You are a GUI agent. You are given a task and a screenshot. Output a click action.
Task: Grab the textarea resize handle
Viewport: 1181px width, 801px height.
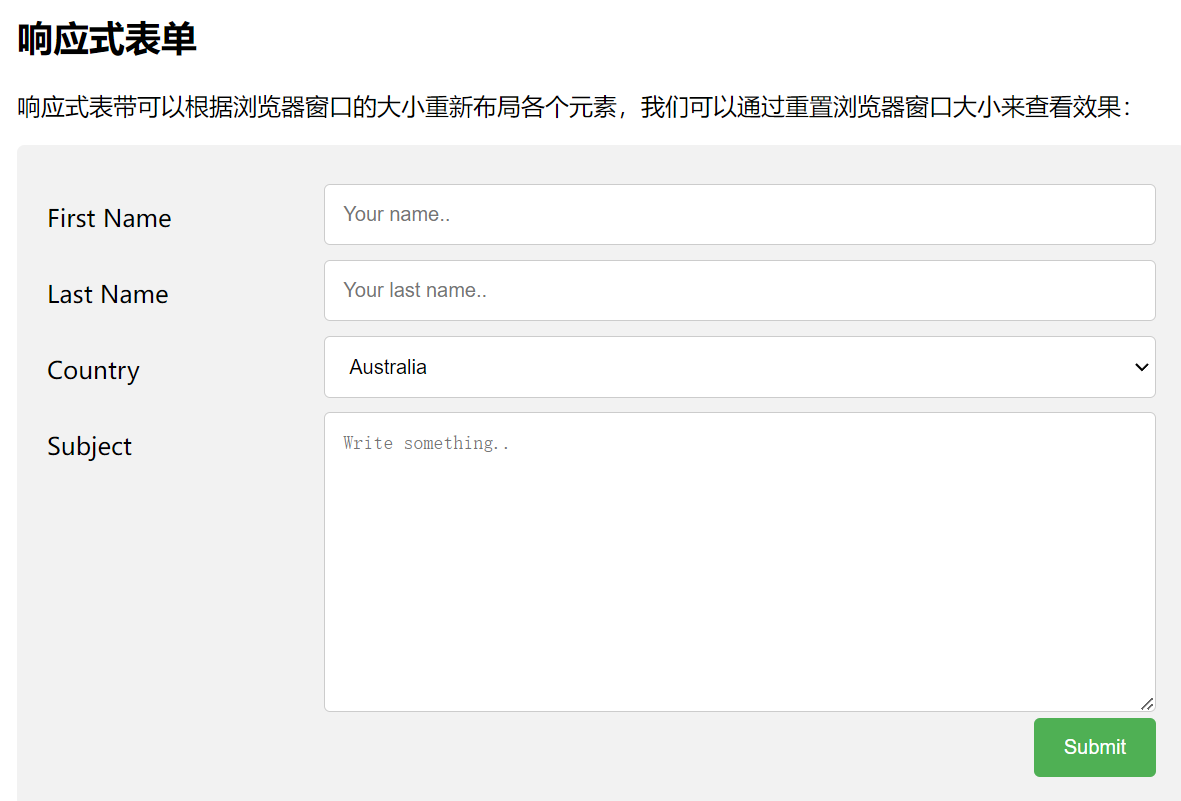pos(1147,703)
